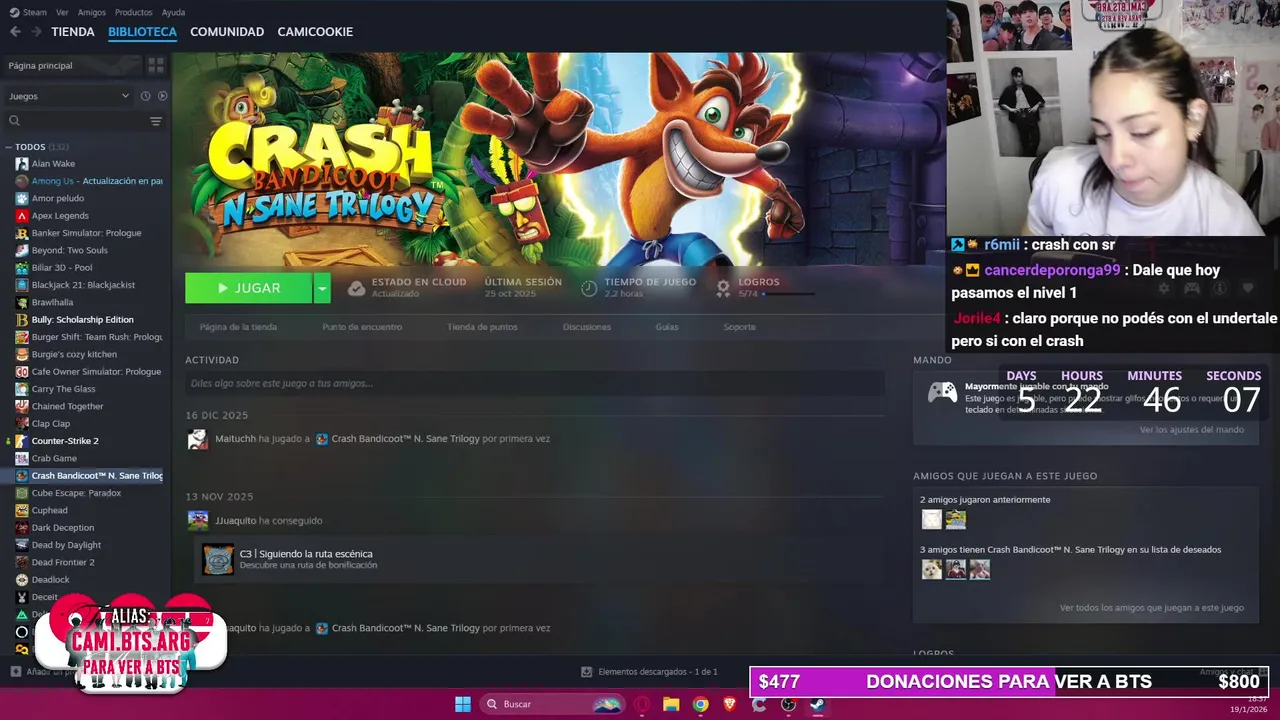Switch to the BIBLIOTECA tab

coord(142,32)
